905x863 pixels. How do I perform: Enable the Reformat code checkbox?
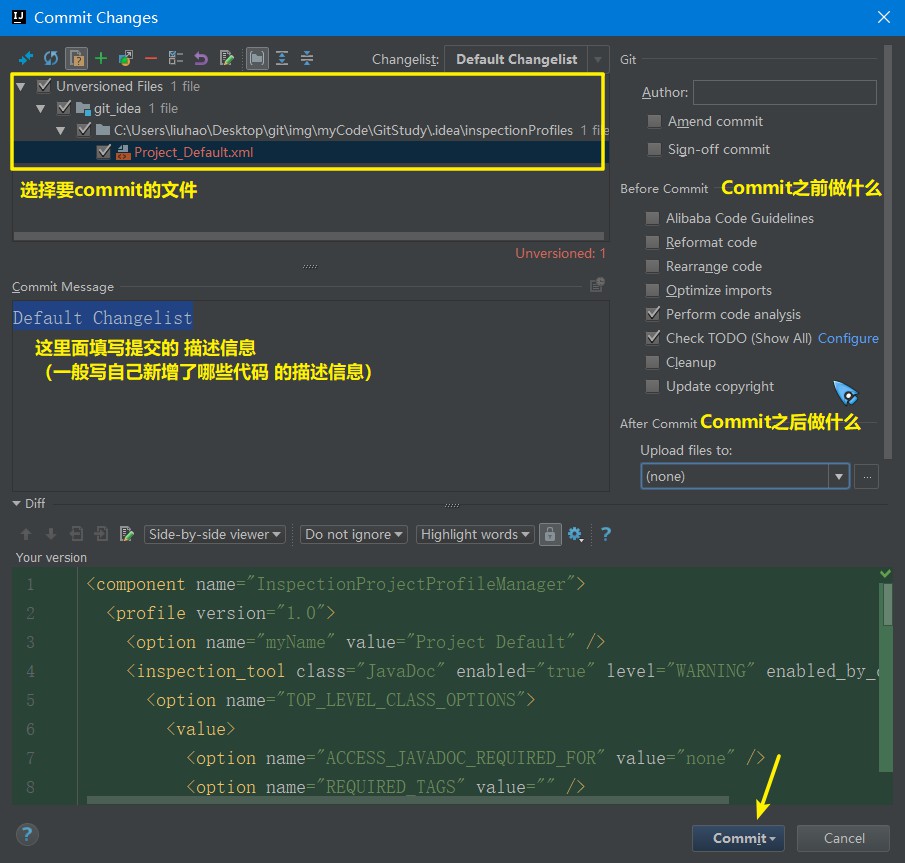(652, 242)
